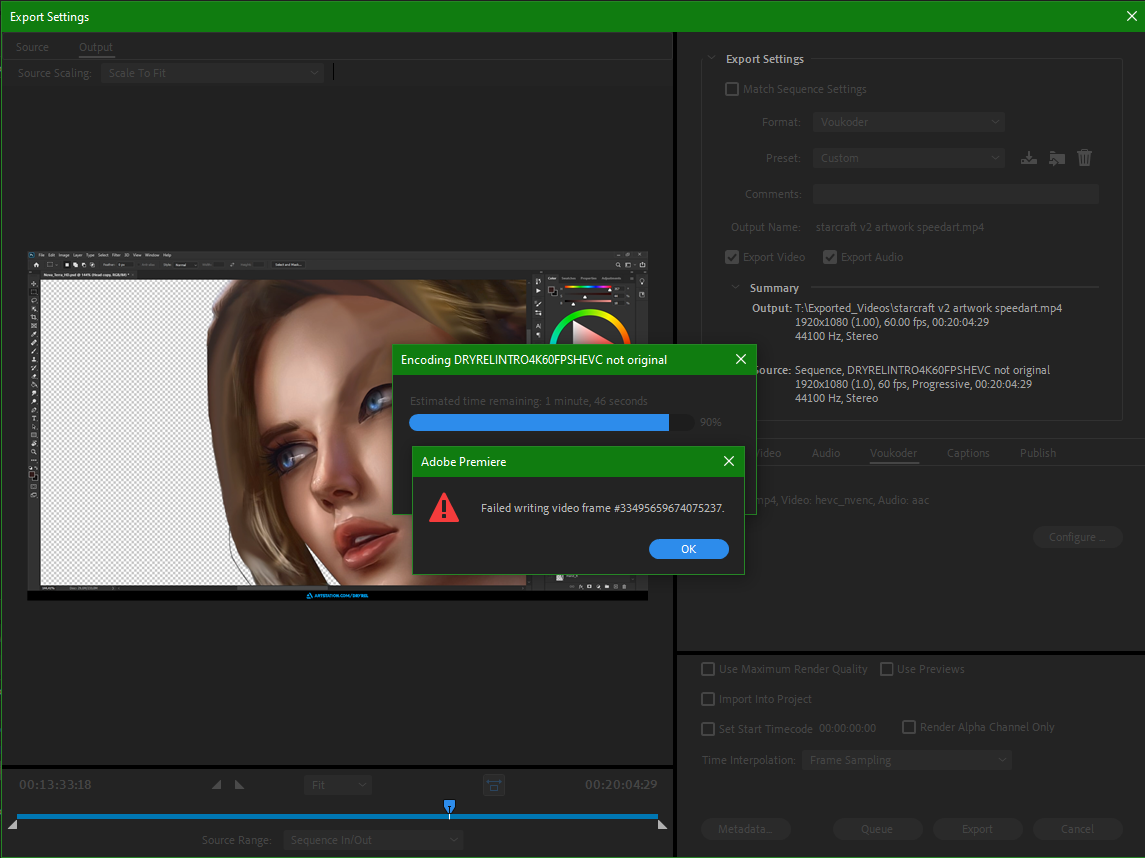Screen dimensions: 1145x858
Task: Enable Match Sequence Settings checkbox
Action: pos(732,89)
